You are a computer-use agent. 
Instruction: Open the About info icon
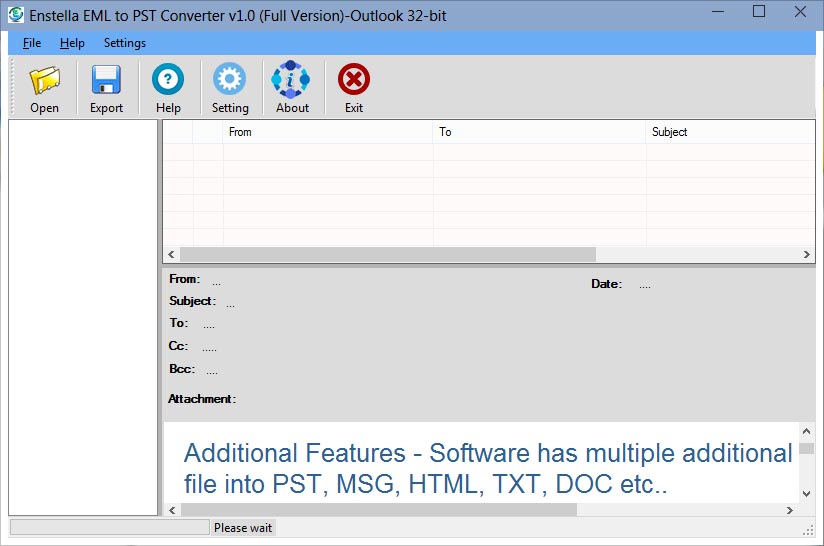(292, 80)
